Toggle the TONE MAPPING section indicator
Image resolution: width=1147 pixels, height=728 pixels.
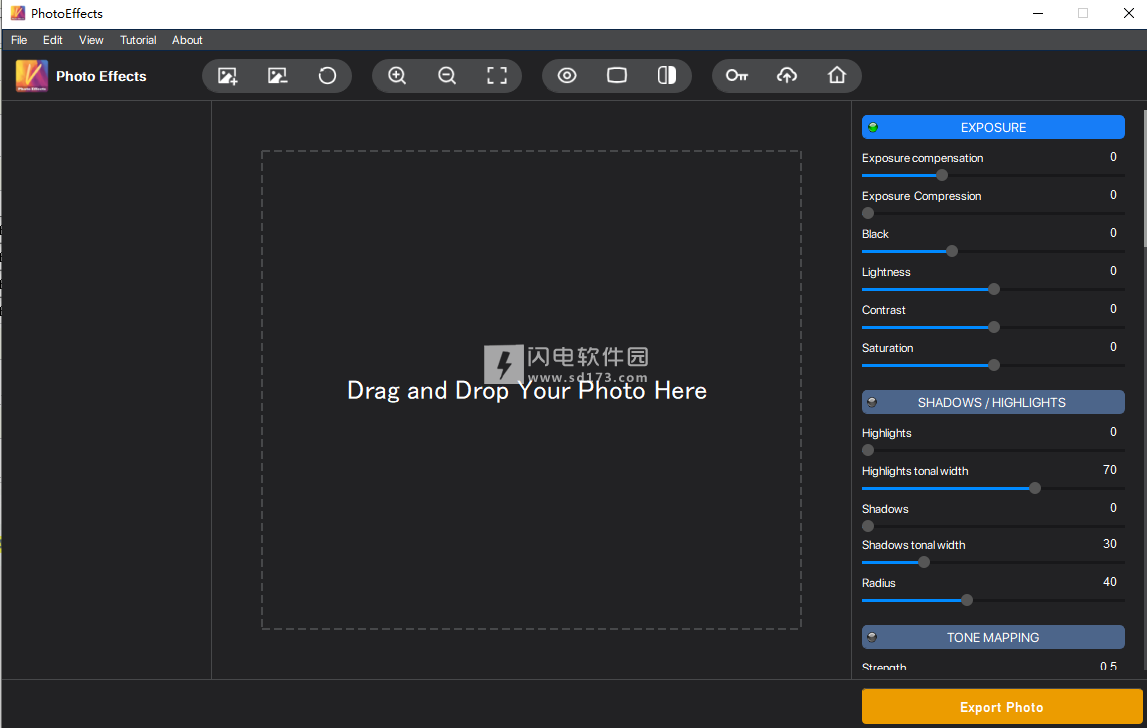tap(872, 637)
